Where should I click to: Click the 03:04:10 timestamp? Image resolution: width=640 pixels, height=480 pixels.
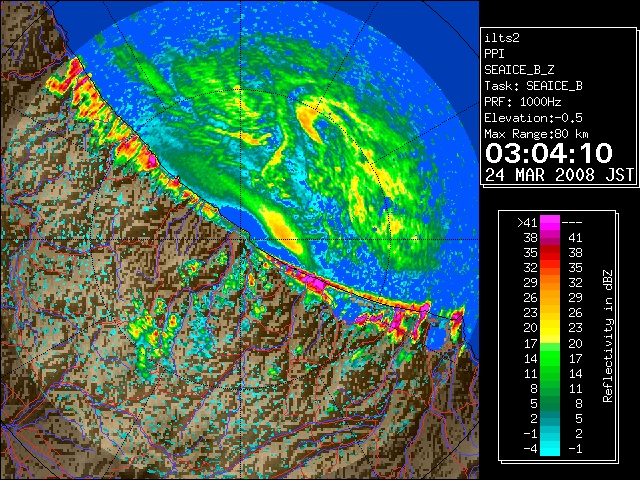click(549, 153)
